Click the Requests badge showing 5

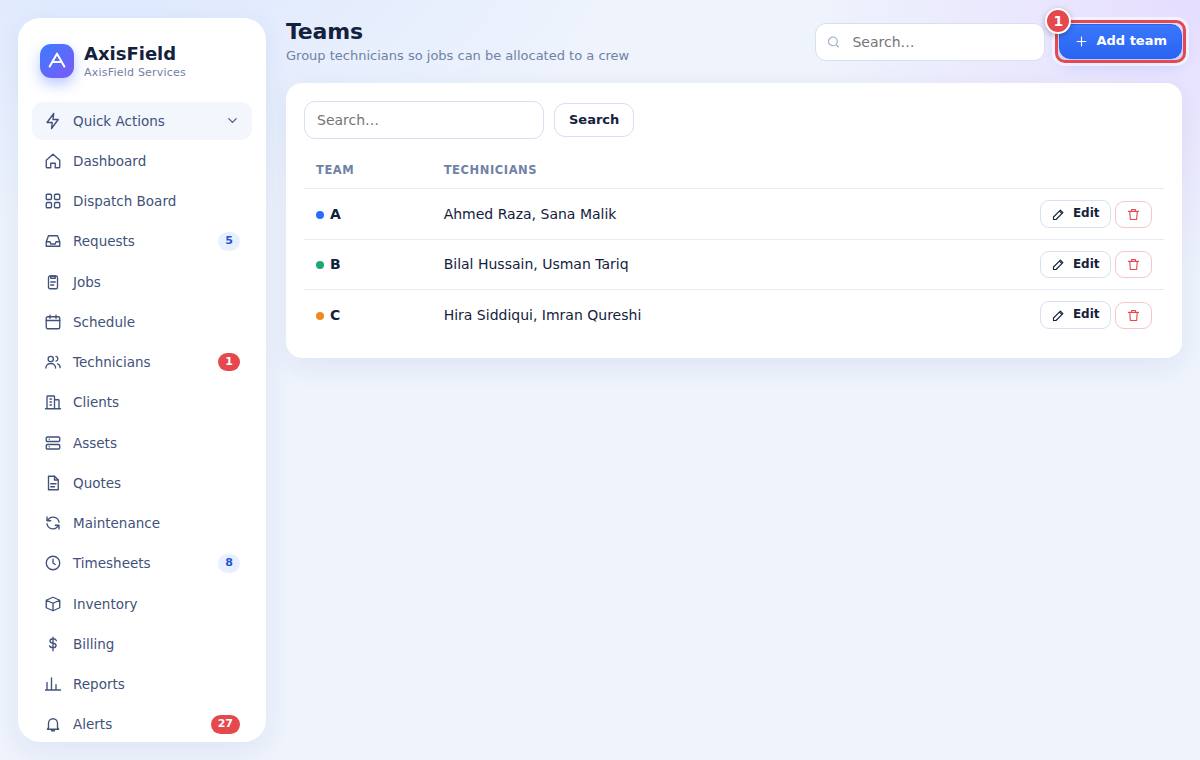pyautogui.click(x=229, y=241)
